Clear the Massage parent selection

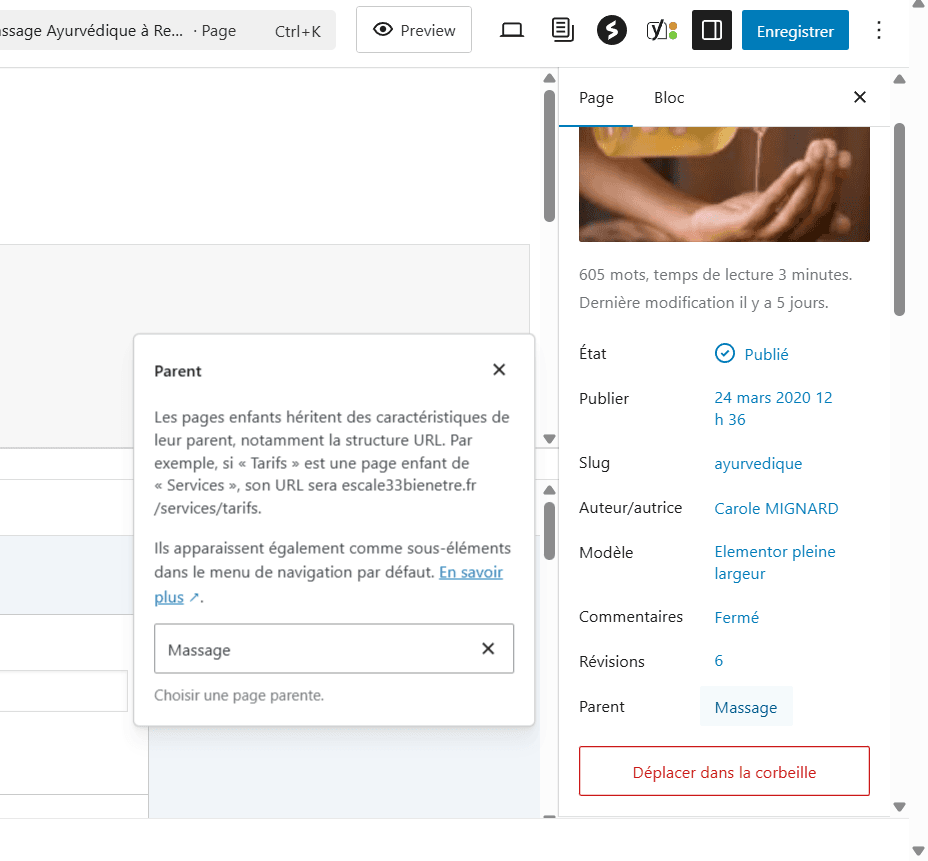[x=488, y=649]
